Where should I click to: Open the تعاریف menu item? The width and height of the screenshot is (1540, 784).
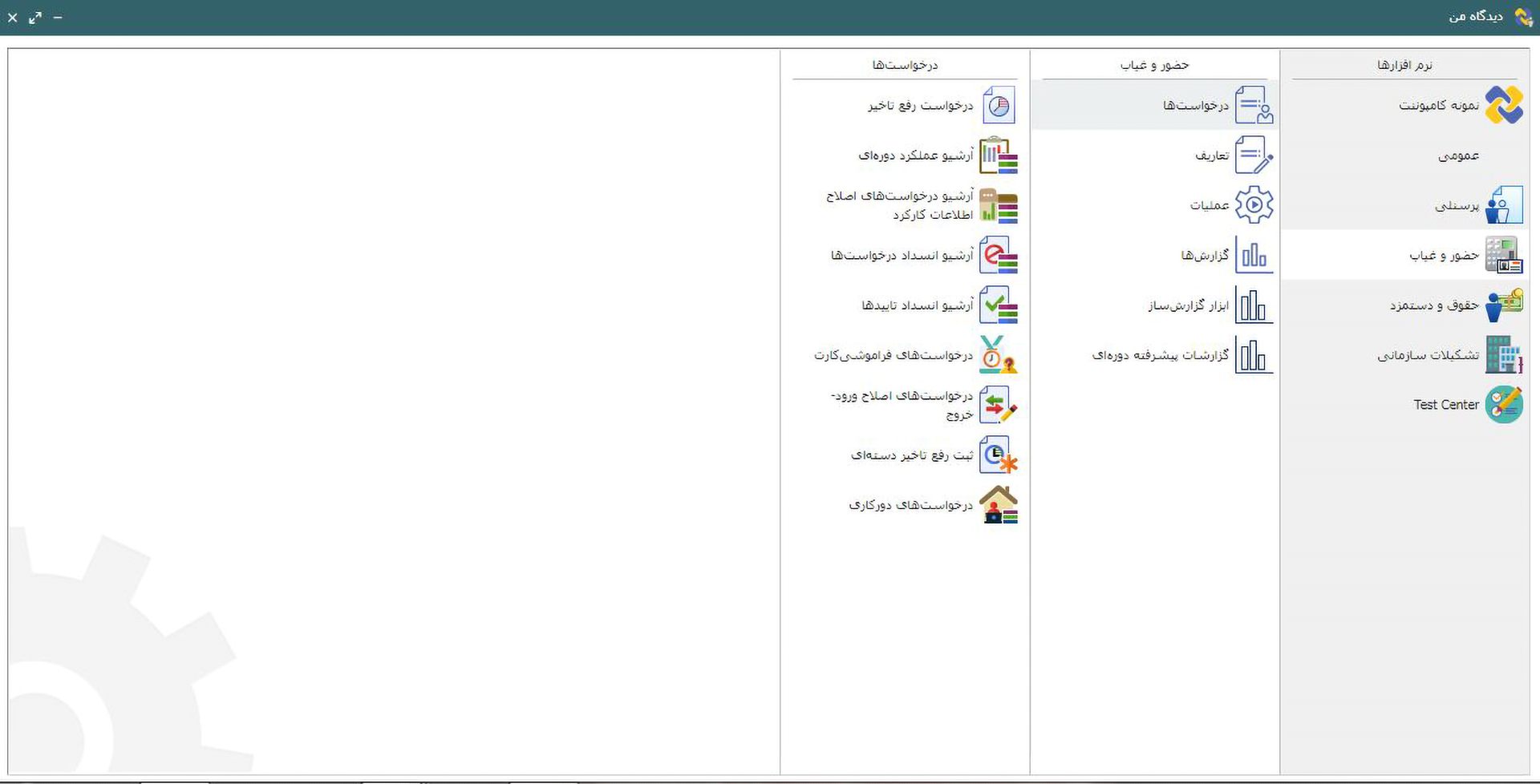[x=1211, y=156]
